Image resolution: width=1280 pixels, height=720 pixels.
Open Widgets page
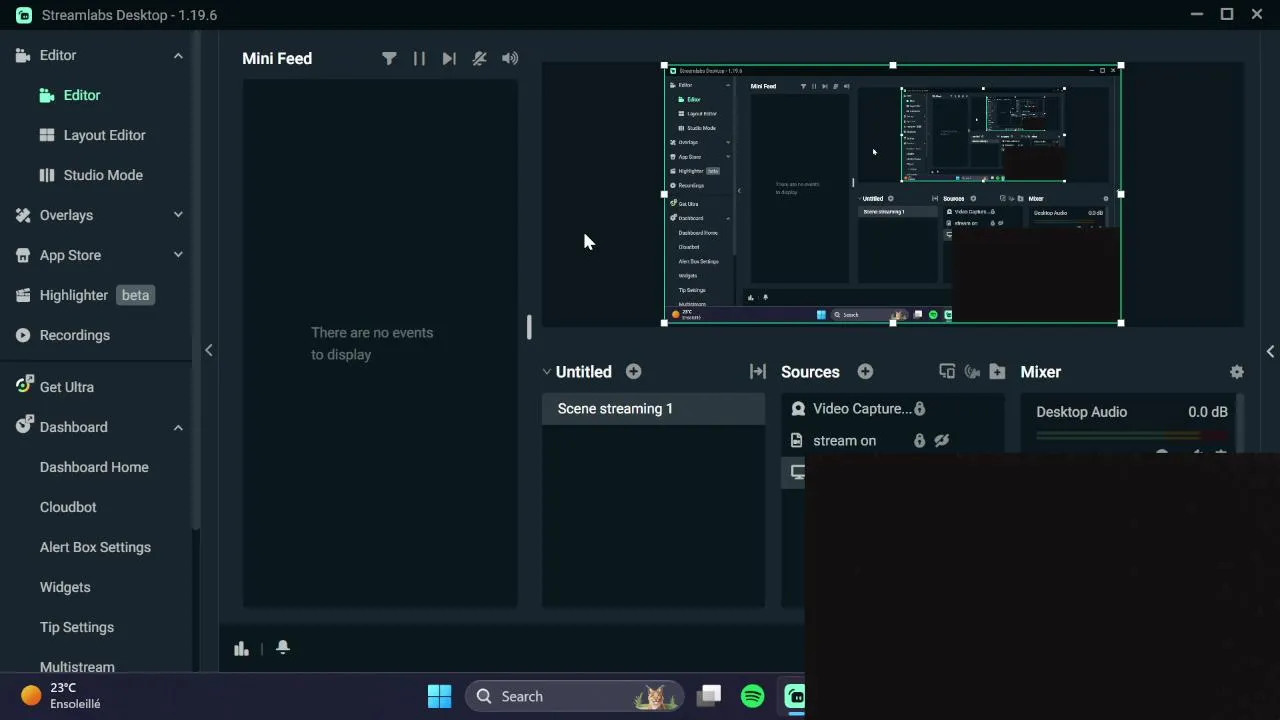[65, 587]
